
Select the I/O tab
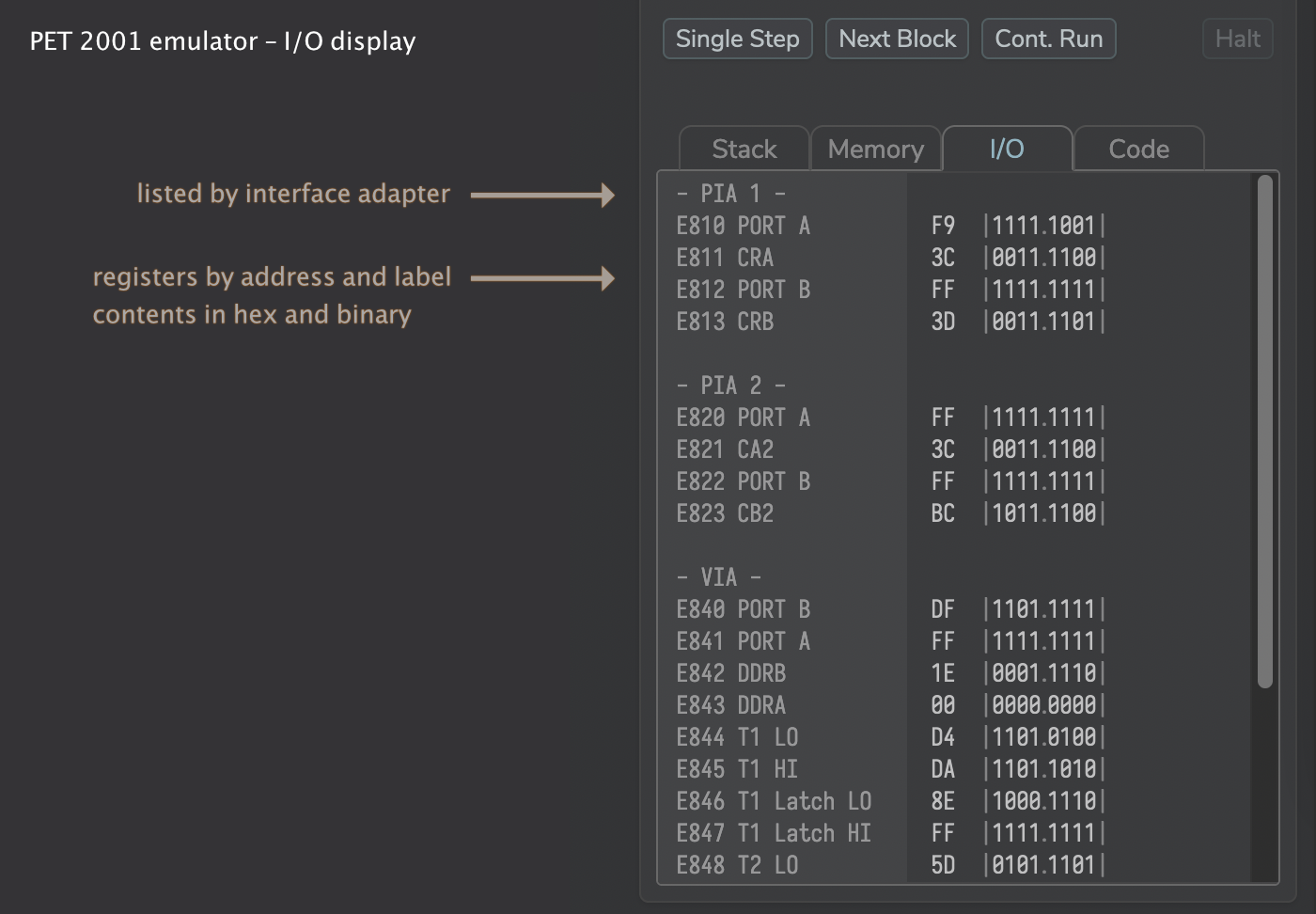pyautogui.click(x=1008, y=149)
